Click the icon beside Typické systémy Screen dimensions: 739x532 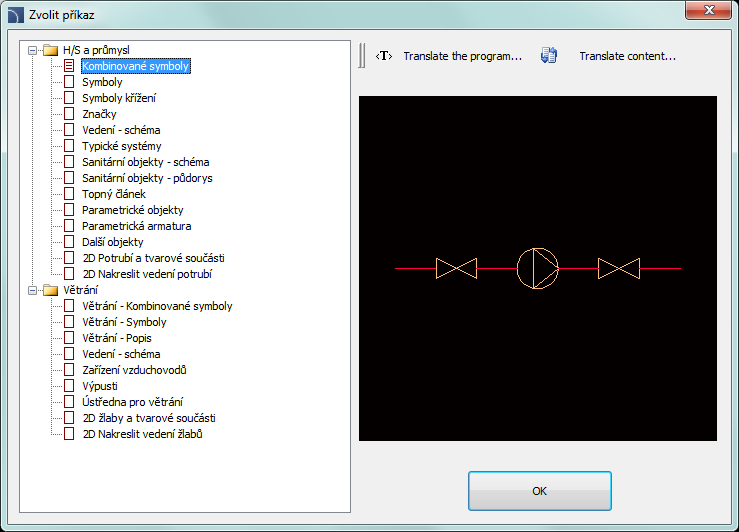69,146
